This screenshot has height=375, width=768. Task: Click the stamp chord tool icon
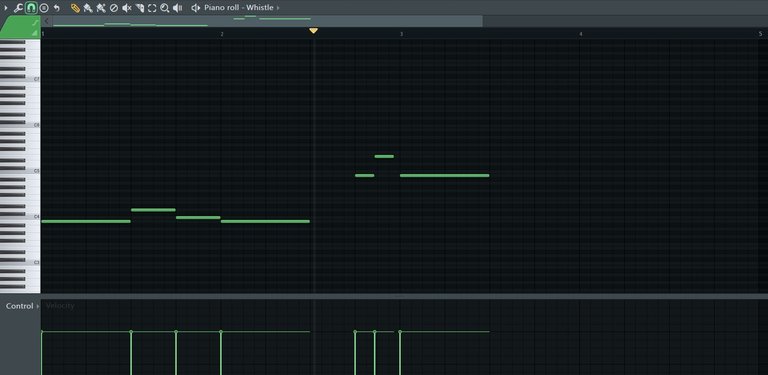click(x=44, y=8)
